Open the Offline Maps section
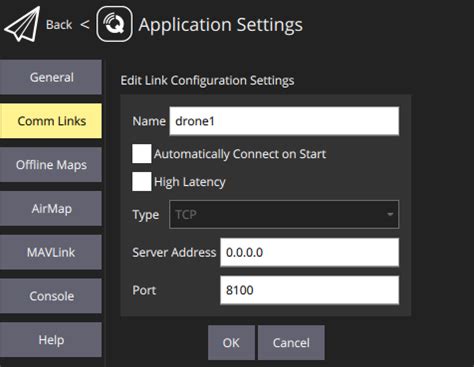Screen dimensions: 474x367 pos(51,165)
